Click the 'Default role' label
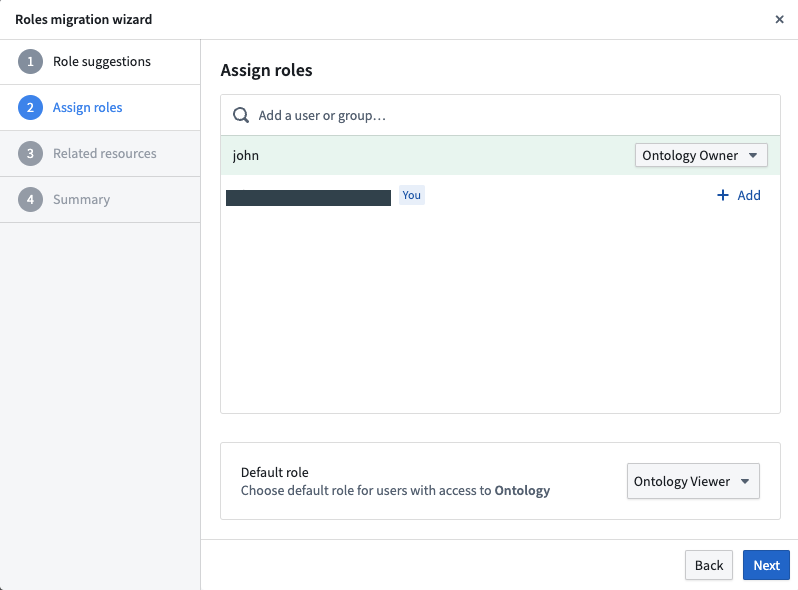The image size is (798, 590). (x=274, y=472)
